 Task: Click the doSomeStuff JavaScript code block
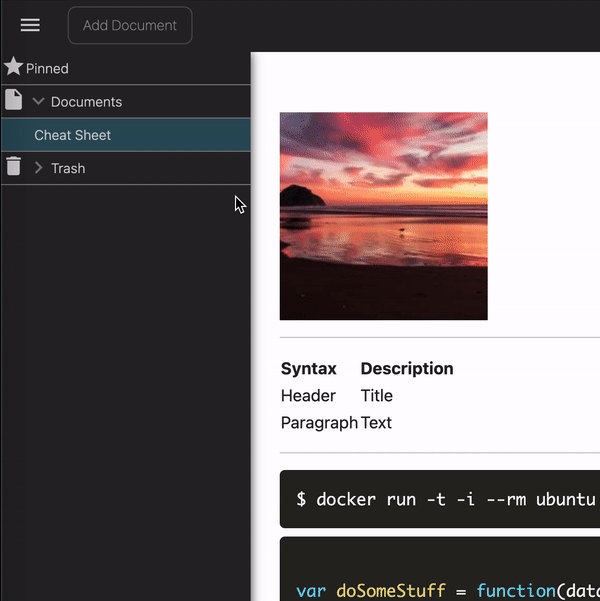[440, 569]
